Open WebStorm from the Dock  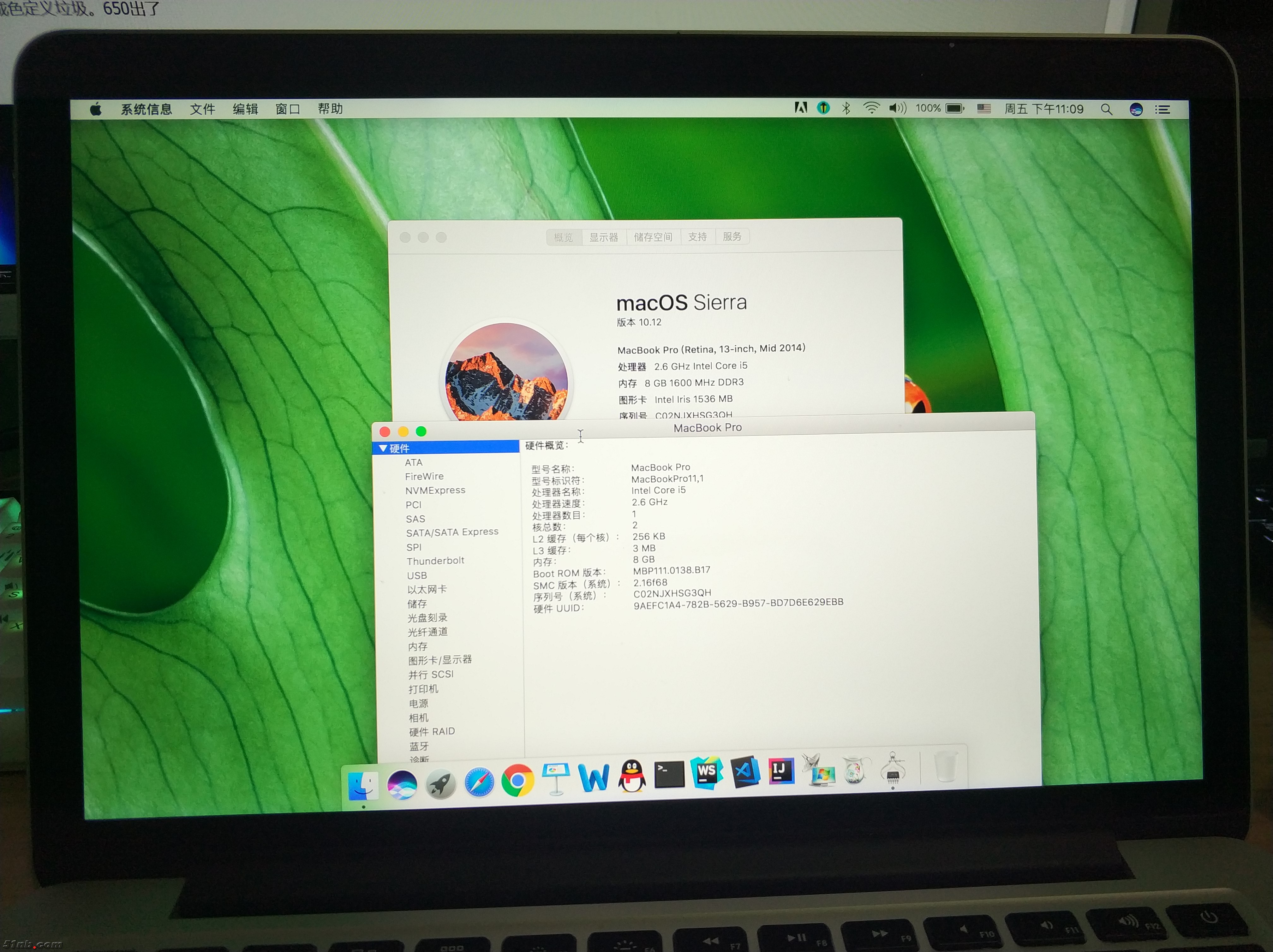tap(707, 772)
